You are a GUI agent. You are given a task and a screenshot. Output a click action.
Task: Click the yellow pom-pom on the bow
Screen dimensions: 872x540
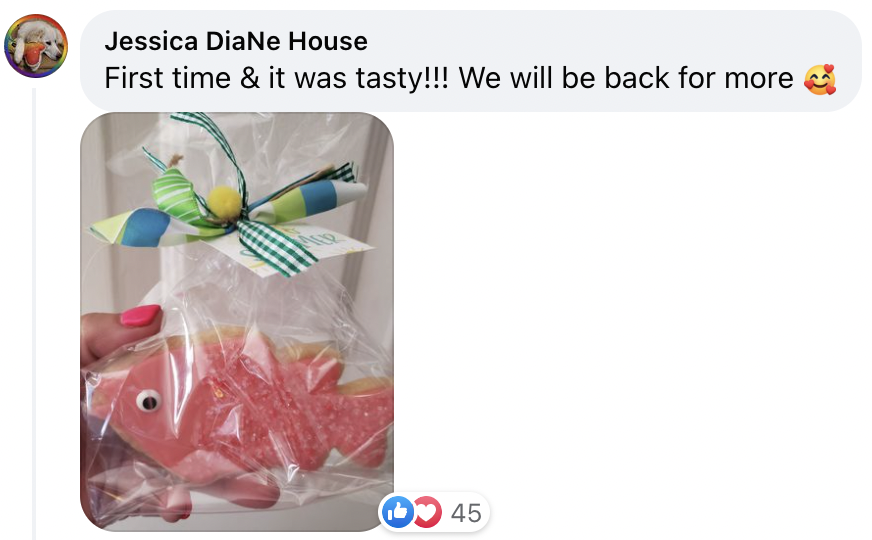coord(225,202)
